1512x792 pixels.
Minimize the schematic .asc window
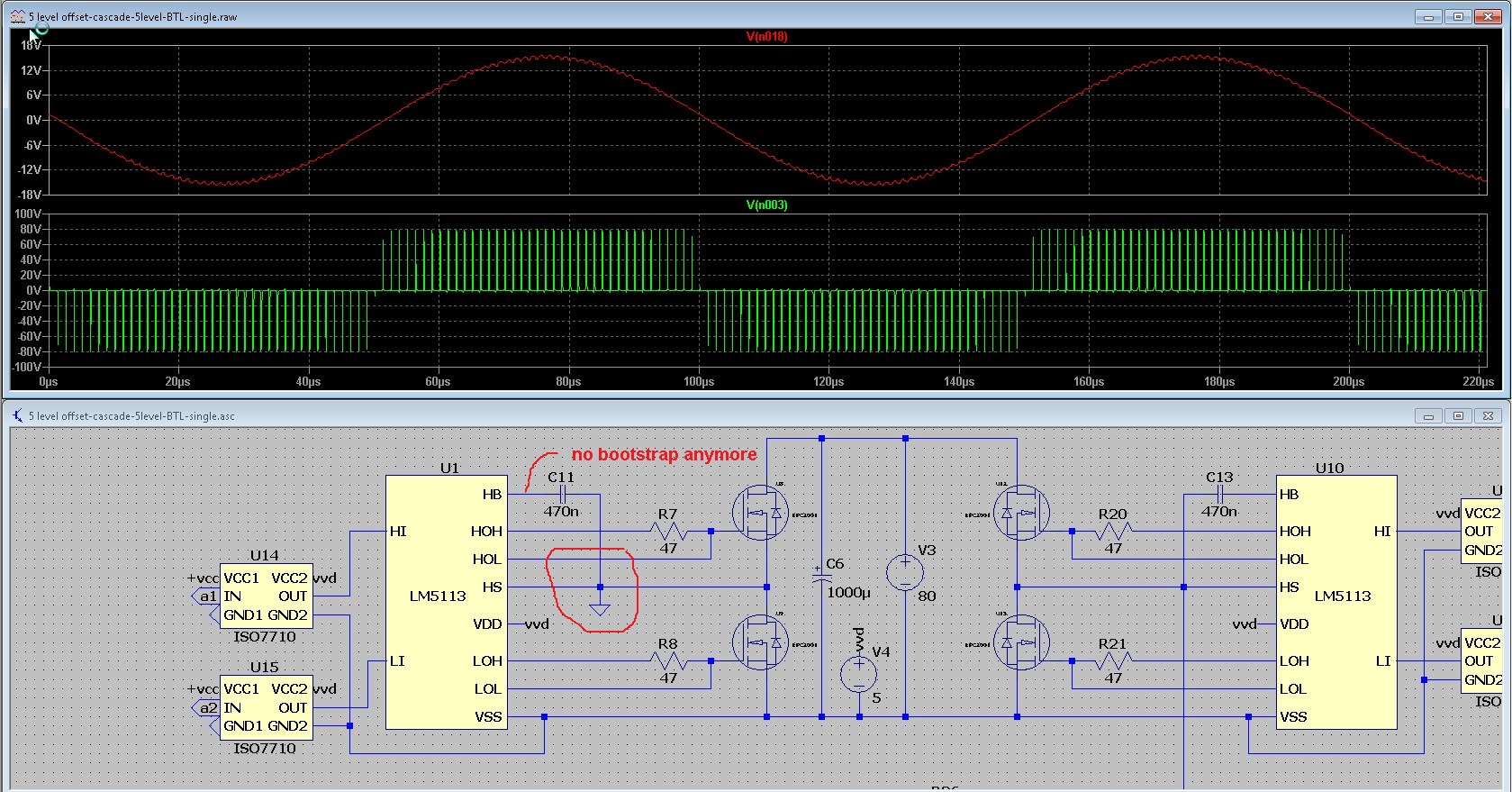pos(1429,415)
